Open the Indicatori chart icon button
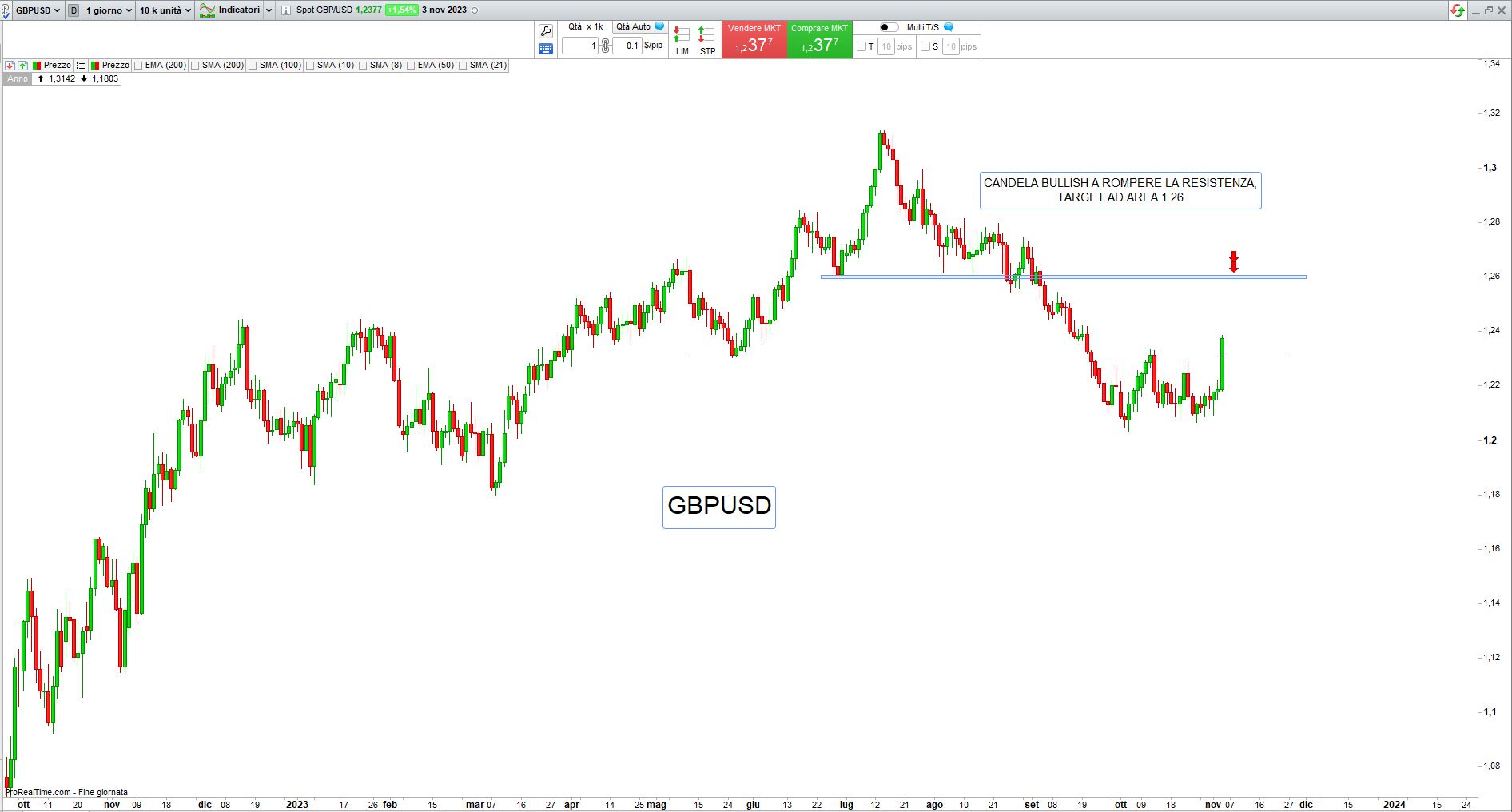1512x812 pixels. pyautogui.click(x=207, y=10)
